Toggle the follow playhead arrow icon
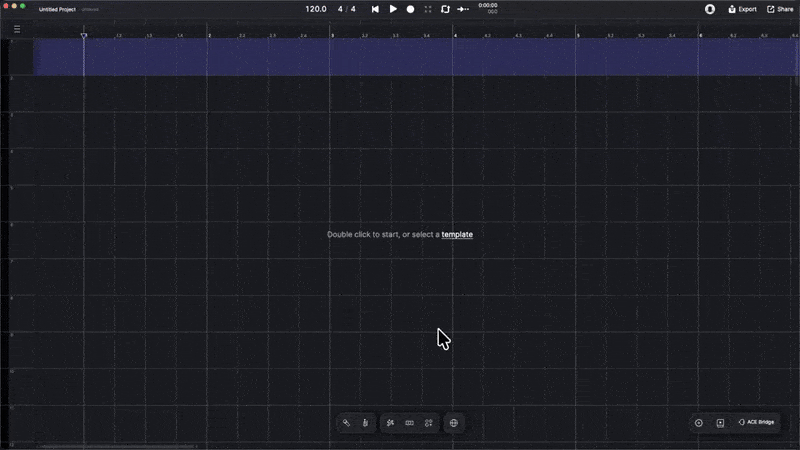Screen dimensions: 800x450 (463, 9)
